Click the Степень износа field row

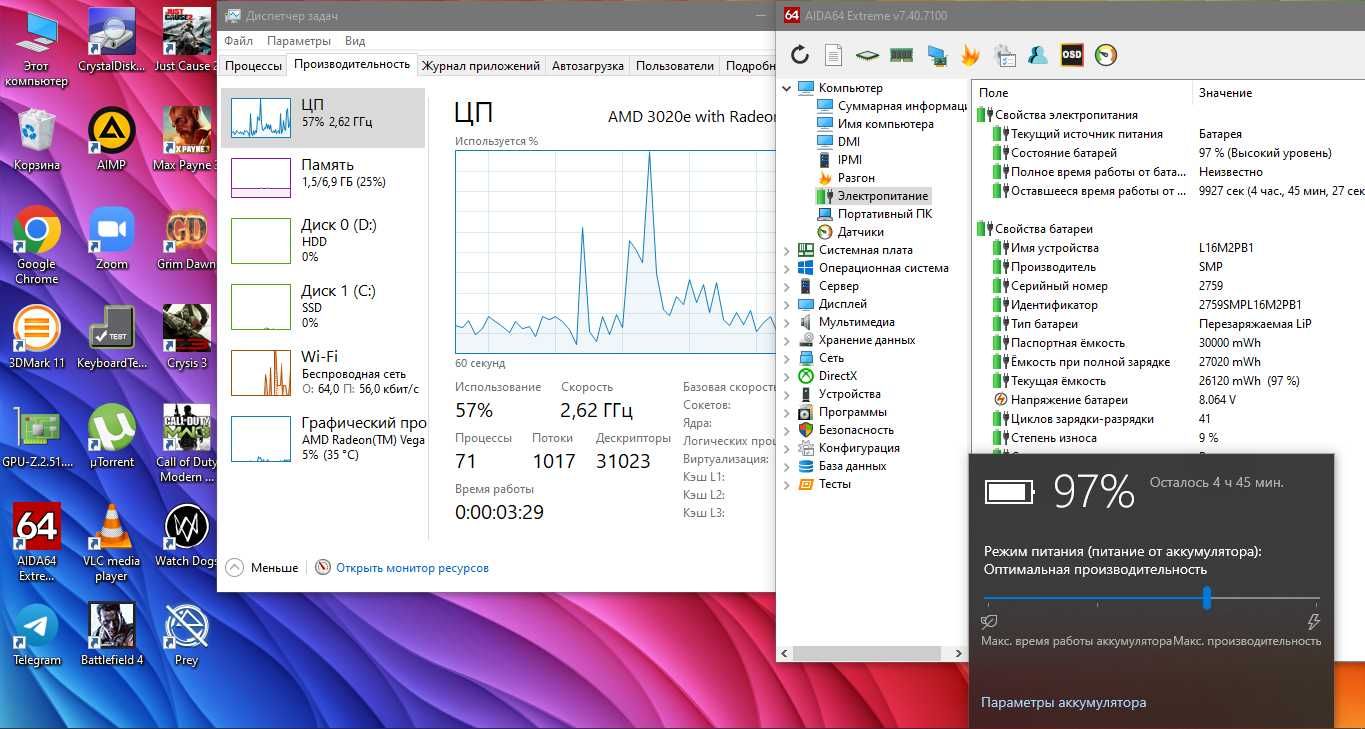pos(1168,438)
